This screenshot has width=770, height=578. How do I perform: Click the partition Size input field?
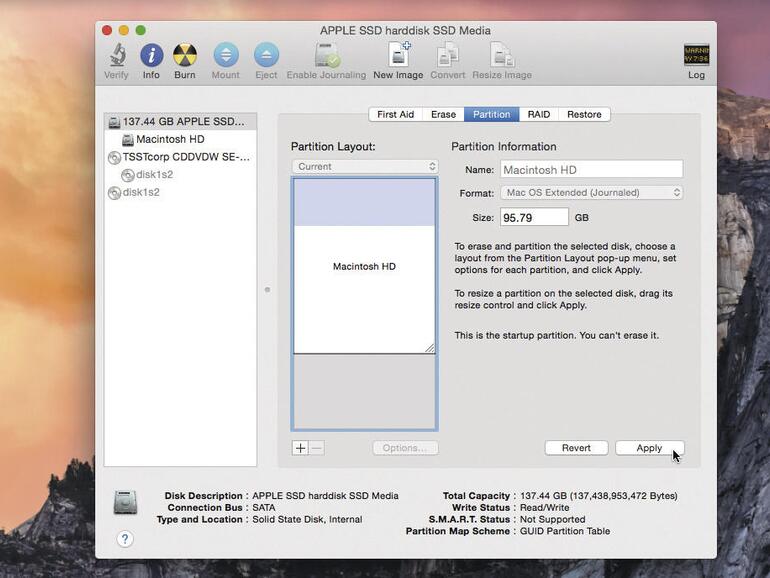pos(534,217)
